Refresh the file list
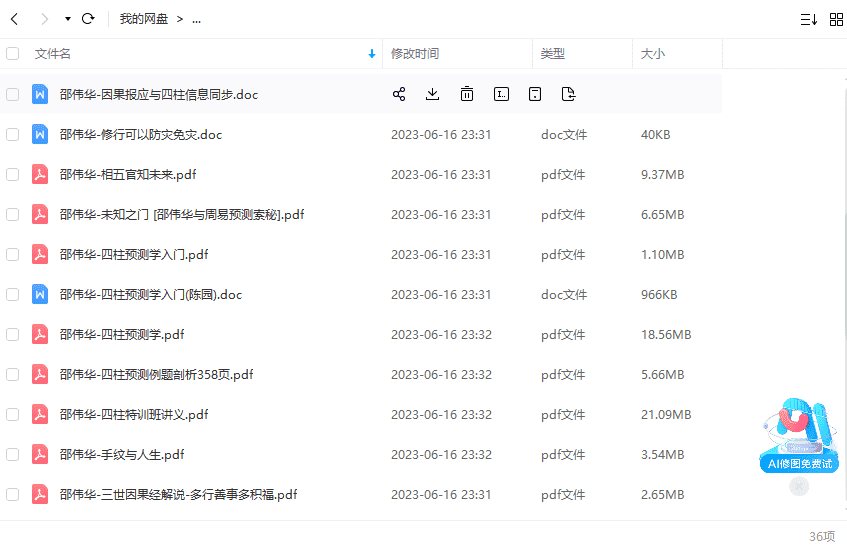Image resolution: width=847 pixels, height=551 pixels. 88,19
